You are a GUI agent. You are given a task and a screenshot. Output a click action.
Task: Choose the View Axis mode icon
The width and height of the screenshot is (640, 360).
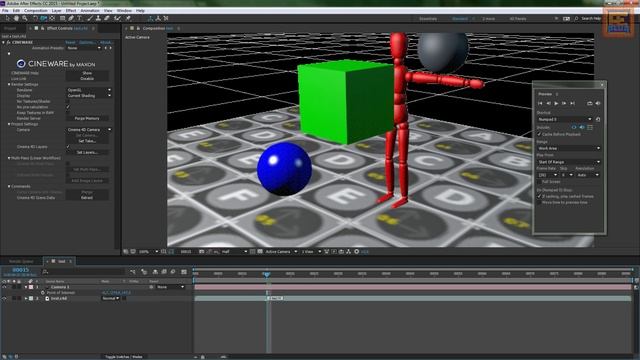click(x=166, y=18)
